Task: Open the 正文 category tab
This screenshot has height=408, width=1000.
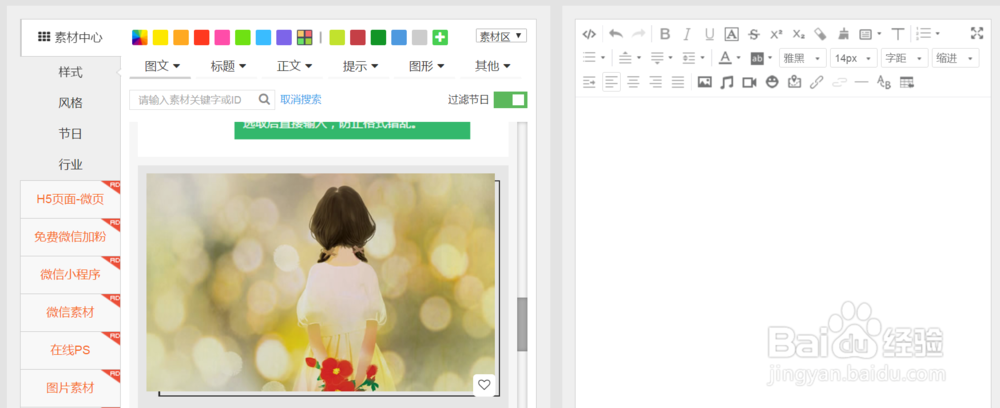Action: (294, 66)
